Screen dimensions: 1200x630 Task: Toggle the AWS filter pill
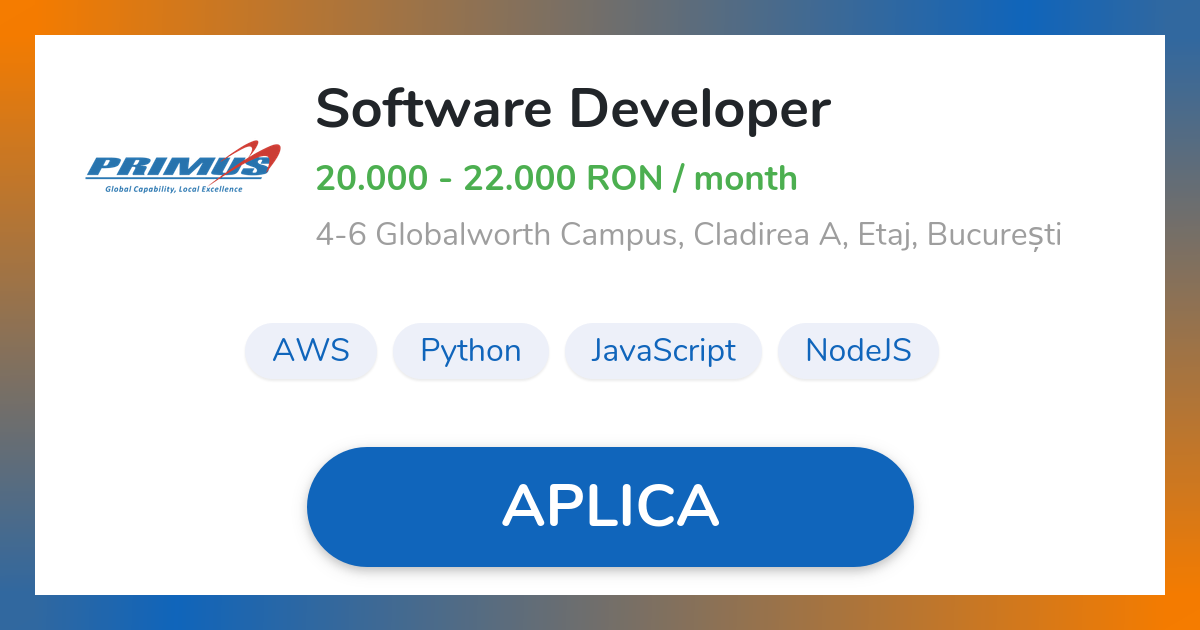click(x=310, y=351)
